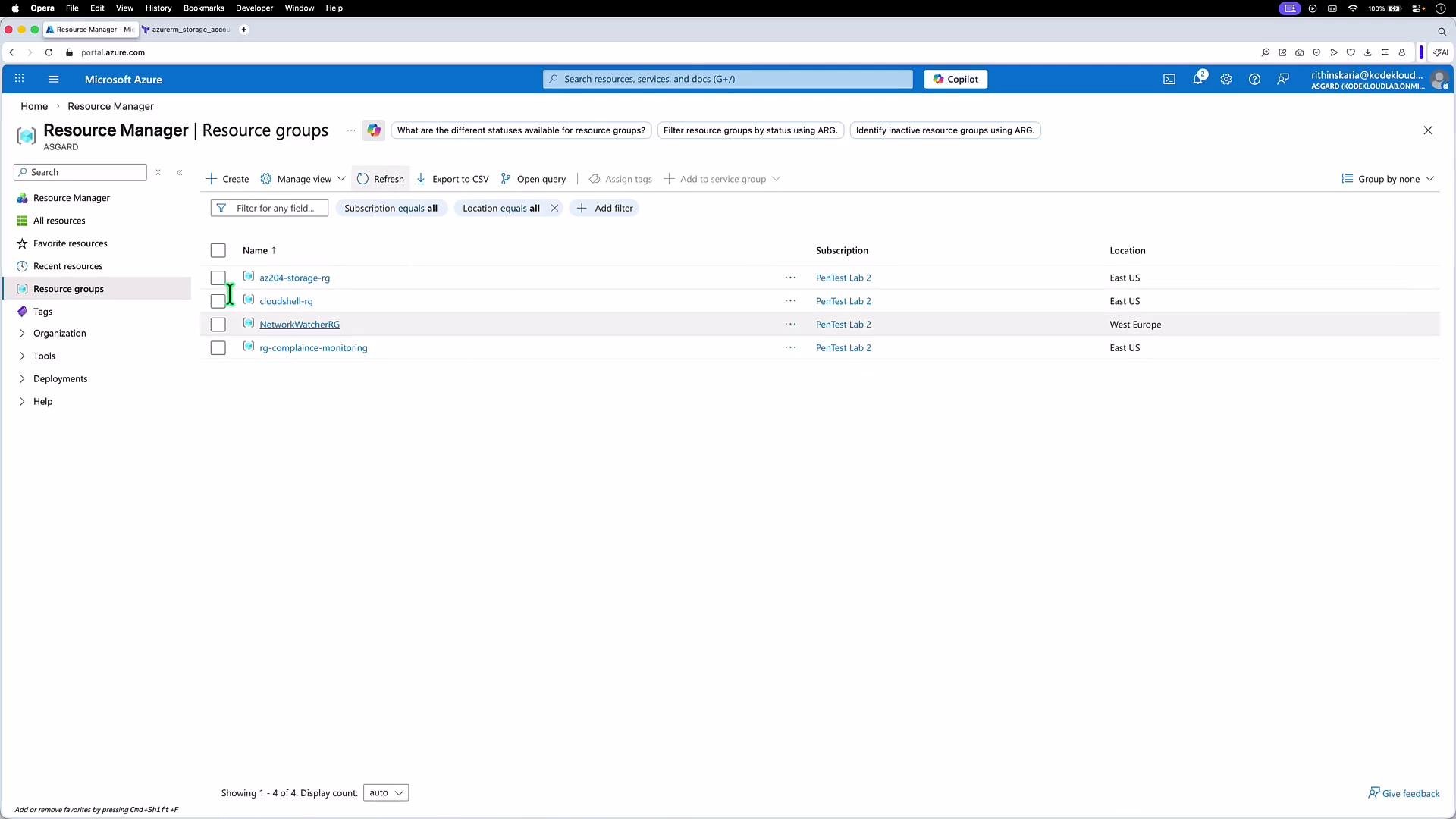Viewport: 1456px width, 819px height.
Task: Open the more options ellipsis beside the title
Action: tap(351, 130)
